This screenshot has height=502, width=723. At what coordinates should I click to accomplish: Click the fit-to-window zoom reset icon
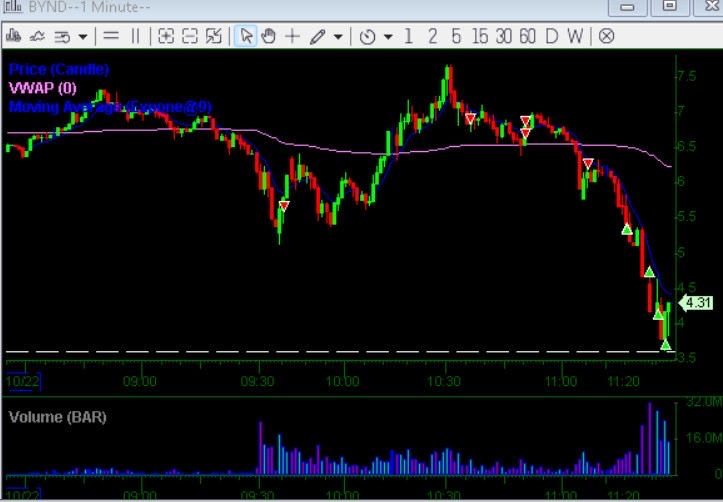(213, 36)
